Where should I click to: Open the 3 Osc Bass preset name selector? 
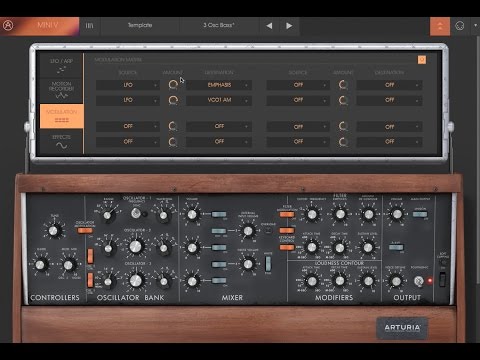pos(219,25)
